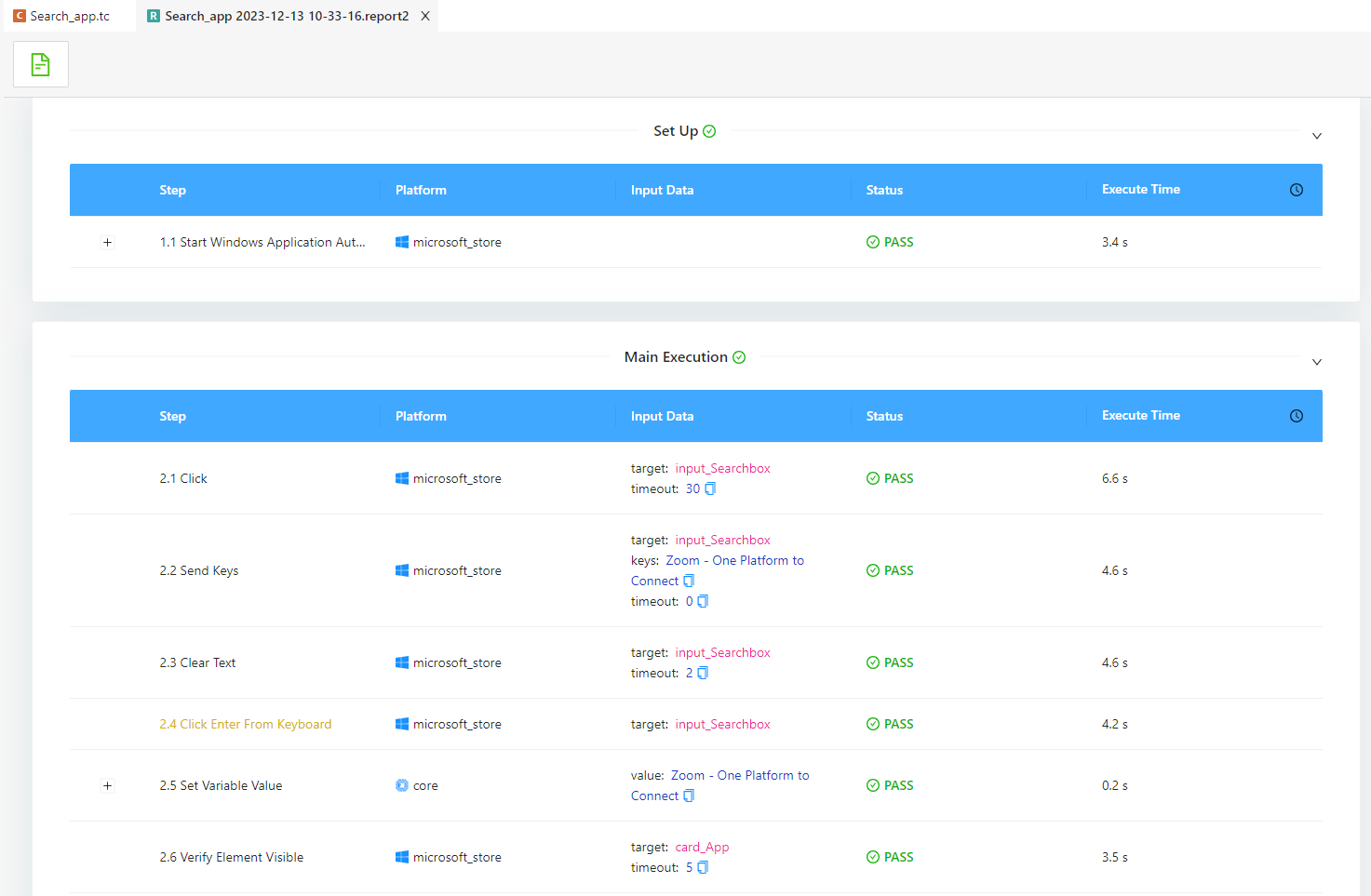Expand step 2.5 Set Variable Value row
The width and height of the screenshot is (1371, 896).
pos(108,785)
